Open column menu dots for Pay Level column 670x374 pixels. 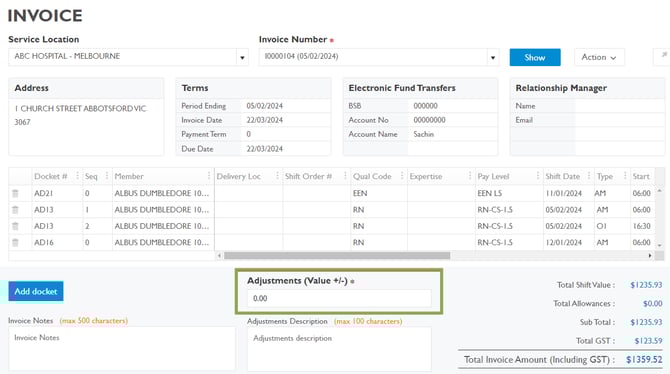click(x=538, y=176)
